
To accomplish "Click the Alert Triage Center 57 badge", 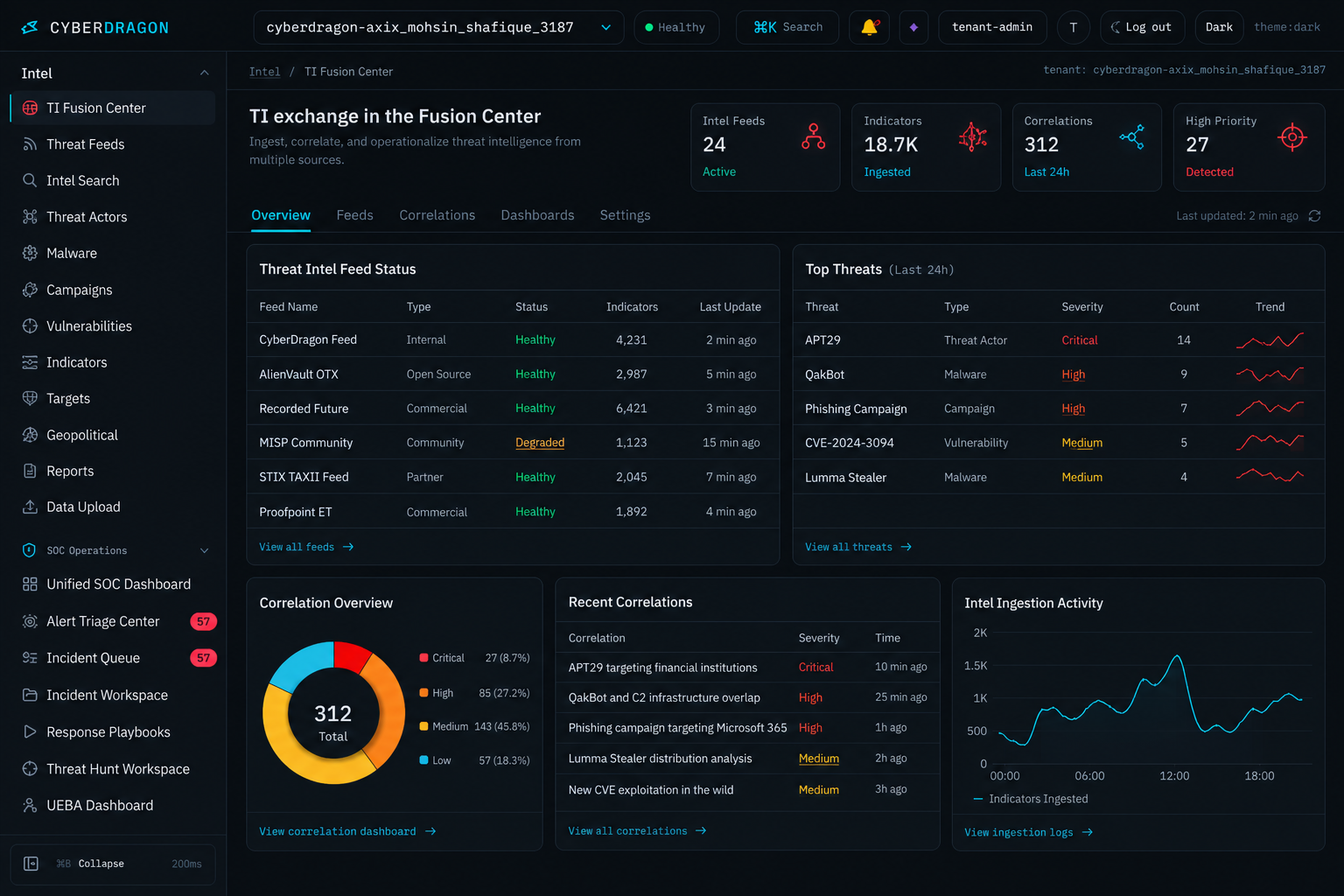I will click(x=203, y=621).
